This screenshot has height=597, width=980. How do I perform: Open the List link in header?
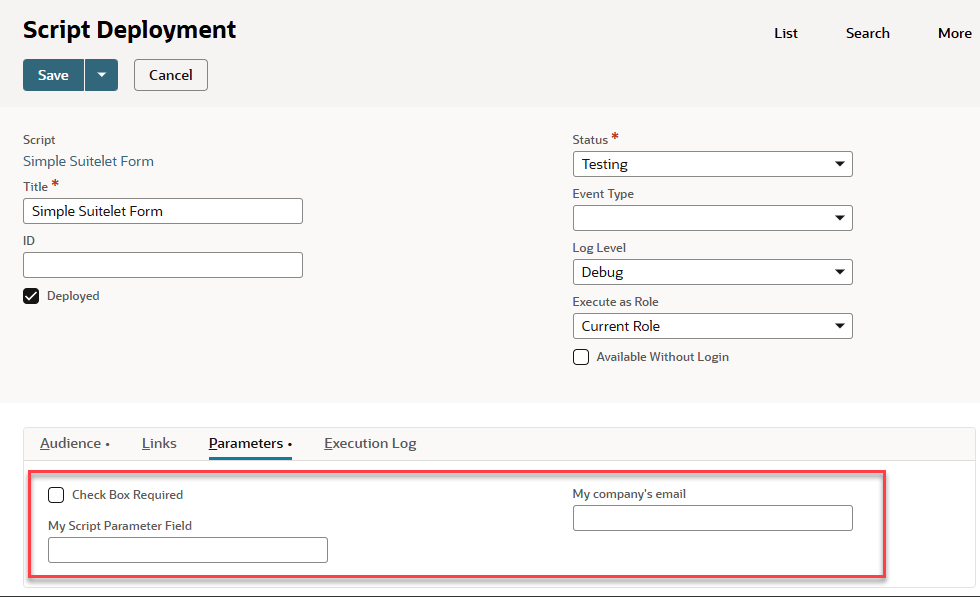click(x=785, y=33)
